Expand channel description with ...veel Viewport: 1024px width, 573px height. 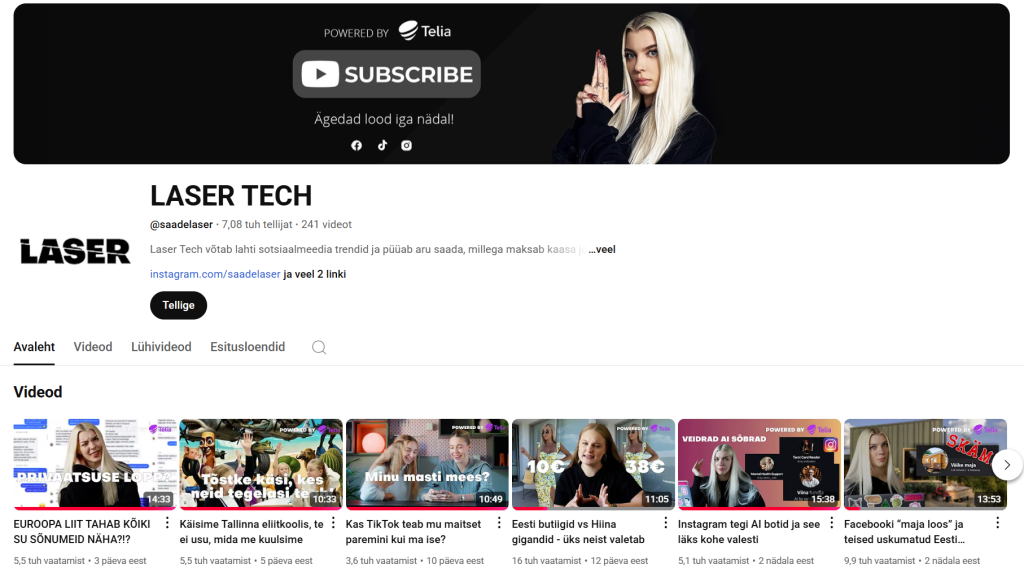coord(601,249)
